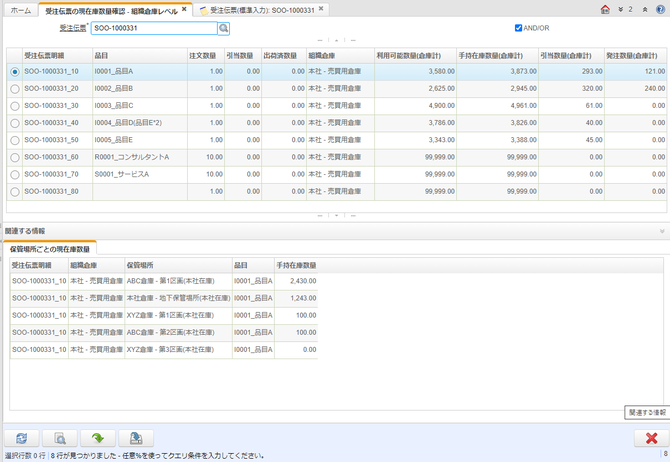Click the 手持在庫数量(倉庫計) column header
This screenshot has width=670, height=462.
click(498, 56)
